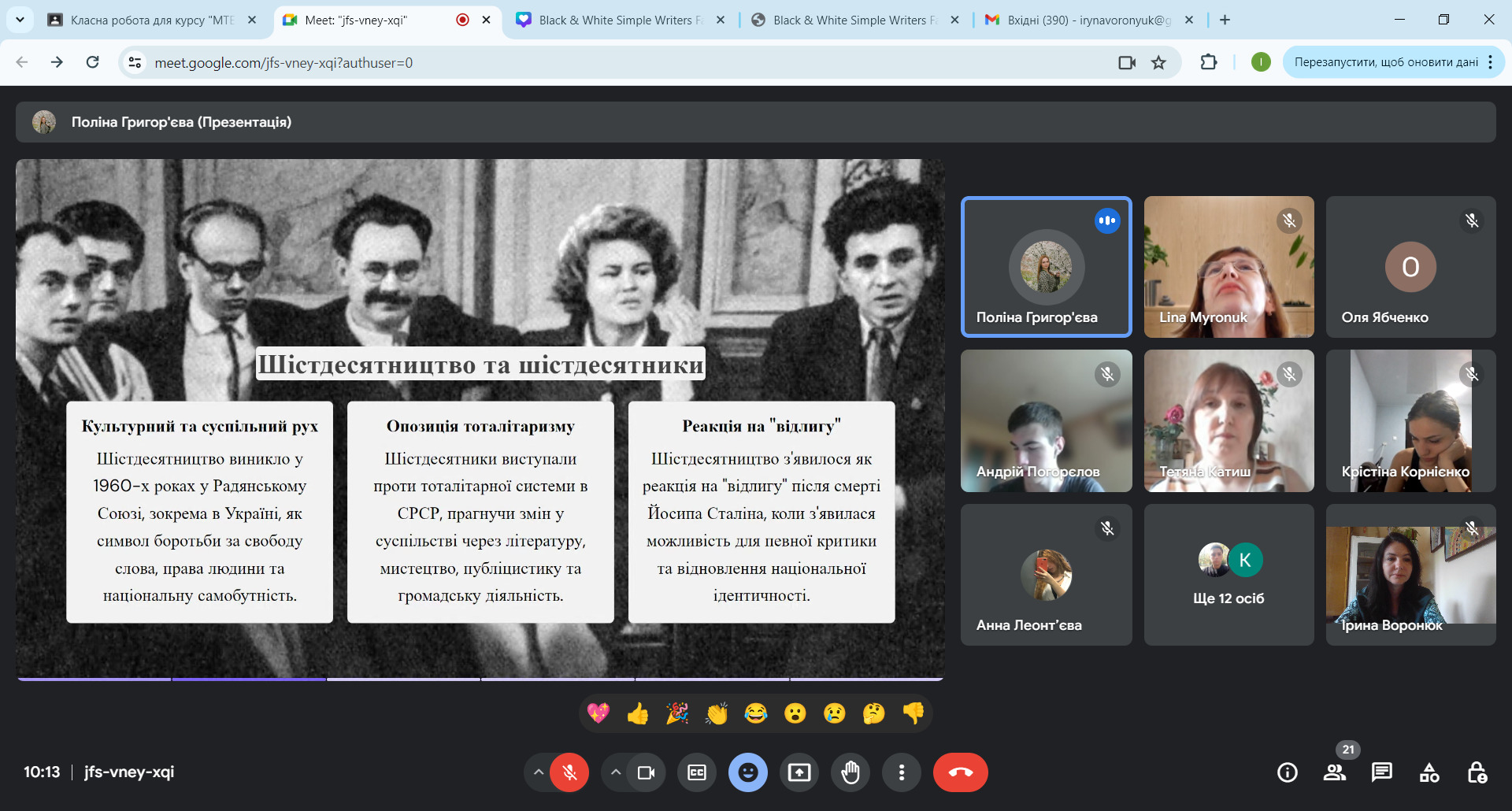
Task: Send the clapping hands reaction
Action: pos(717,713)
